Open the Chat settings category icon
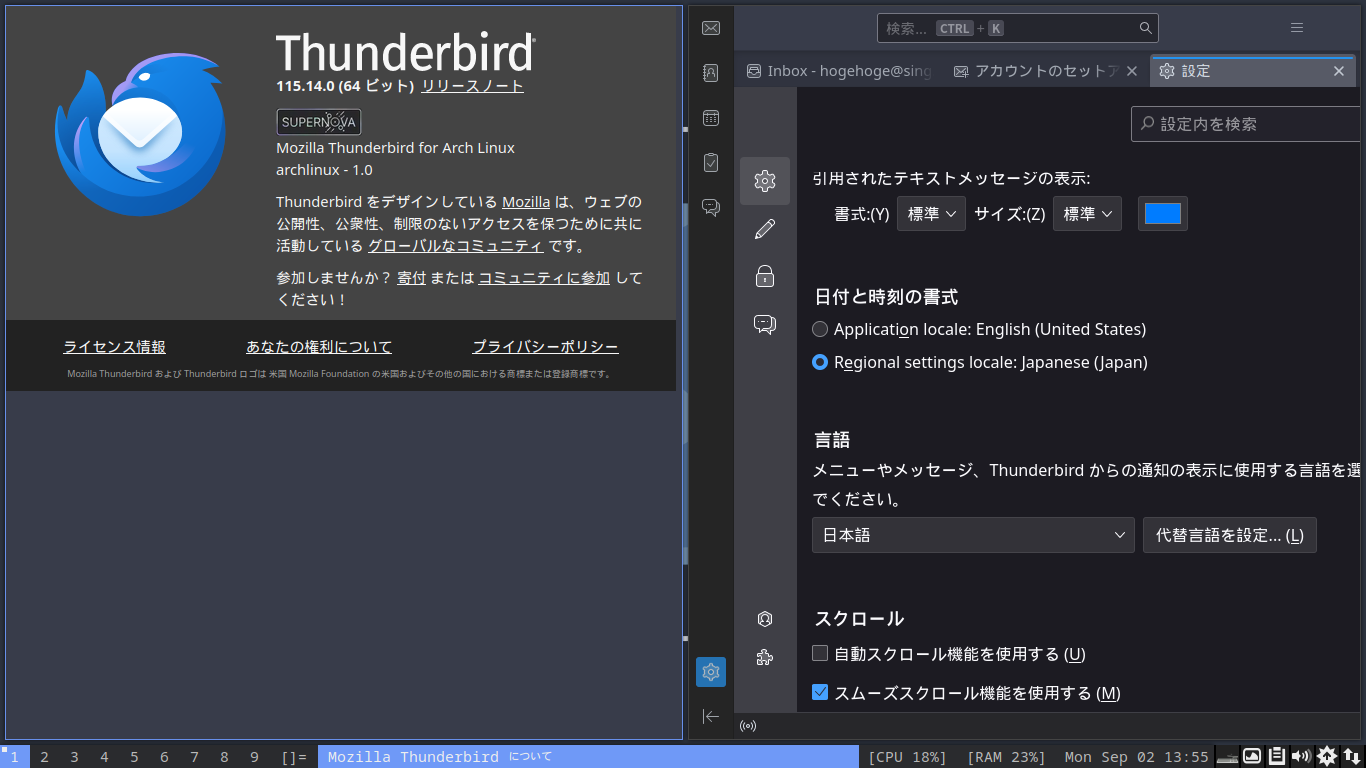Image resolution: width=1366 pixels, height=768 pixels. coord(765,324)
